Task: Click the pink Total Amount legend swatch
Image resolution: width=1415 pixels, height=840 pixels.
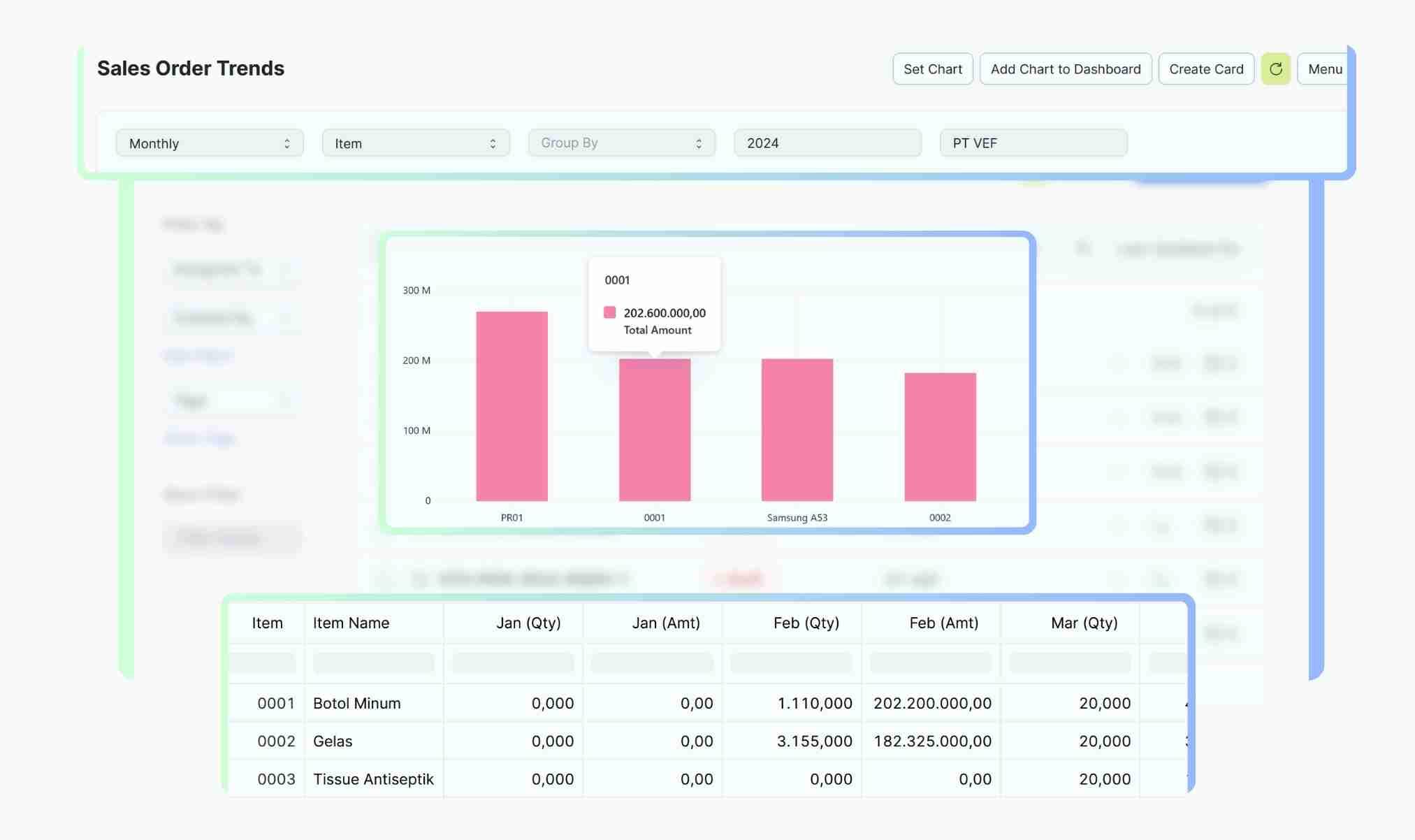Action: (x=610, y=312)
